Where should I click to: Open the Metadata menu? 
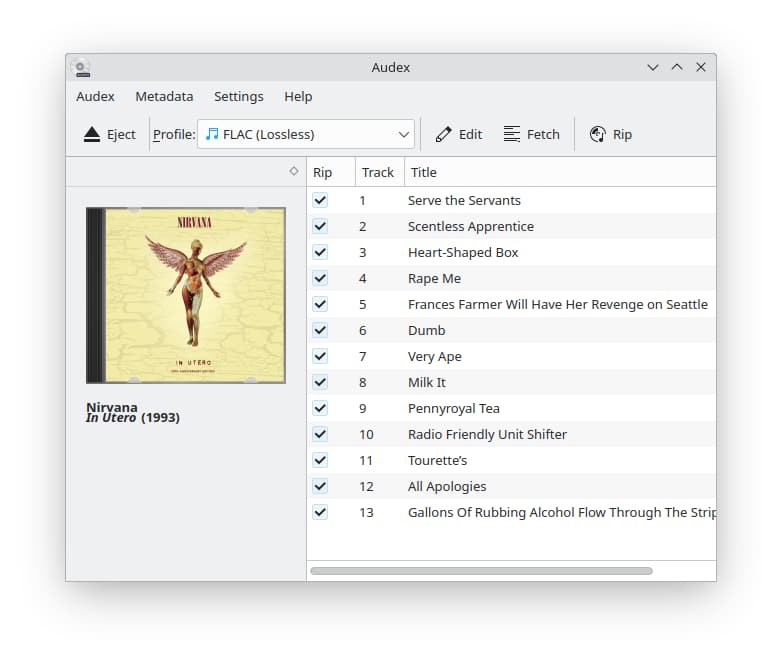[x=164, y=97]
